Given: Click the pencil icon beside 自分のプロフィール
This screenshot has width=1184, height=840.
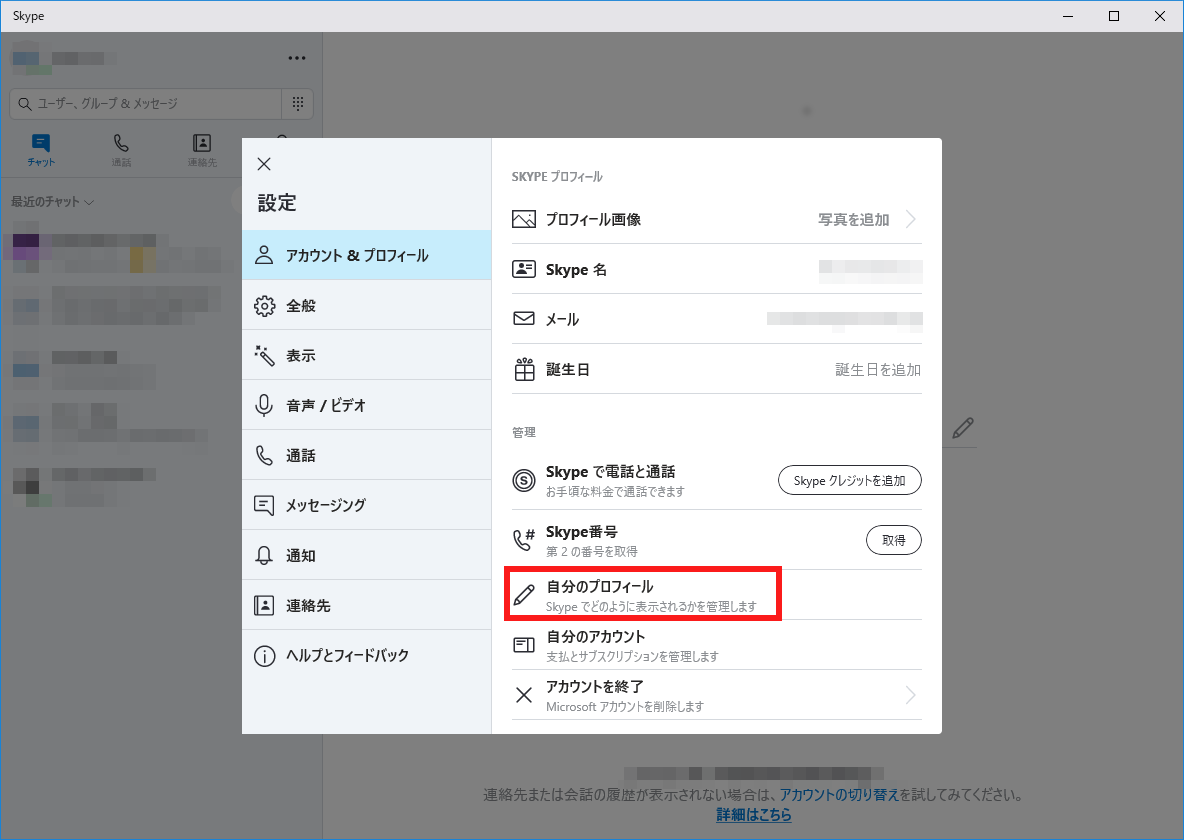Looking at the screenshot, I should click(524, 594).
